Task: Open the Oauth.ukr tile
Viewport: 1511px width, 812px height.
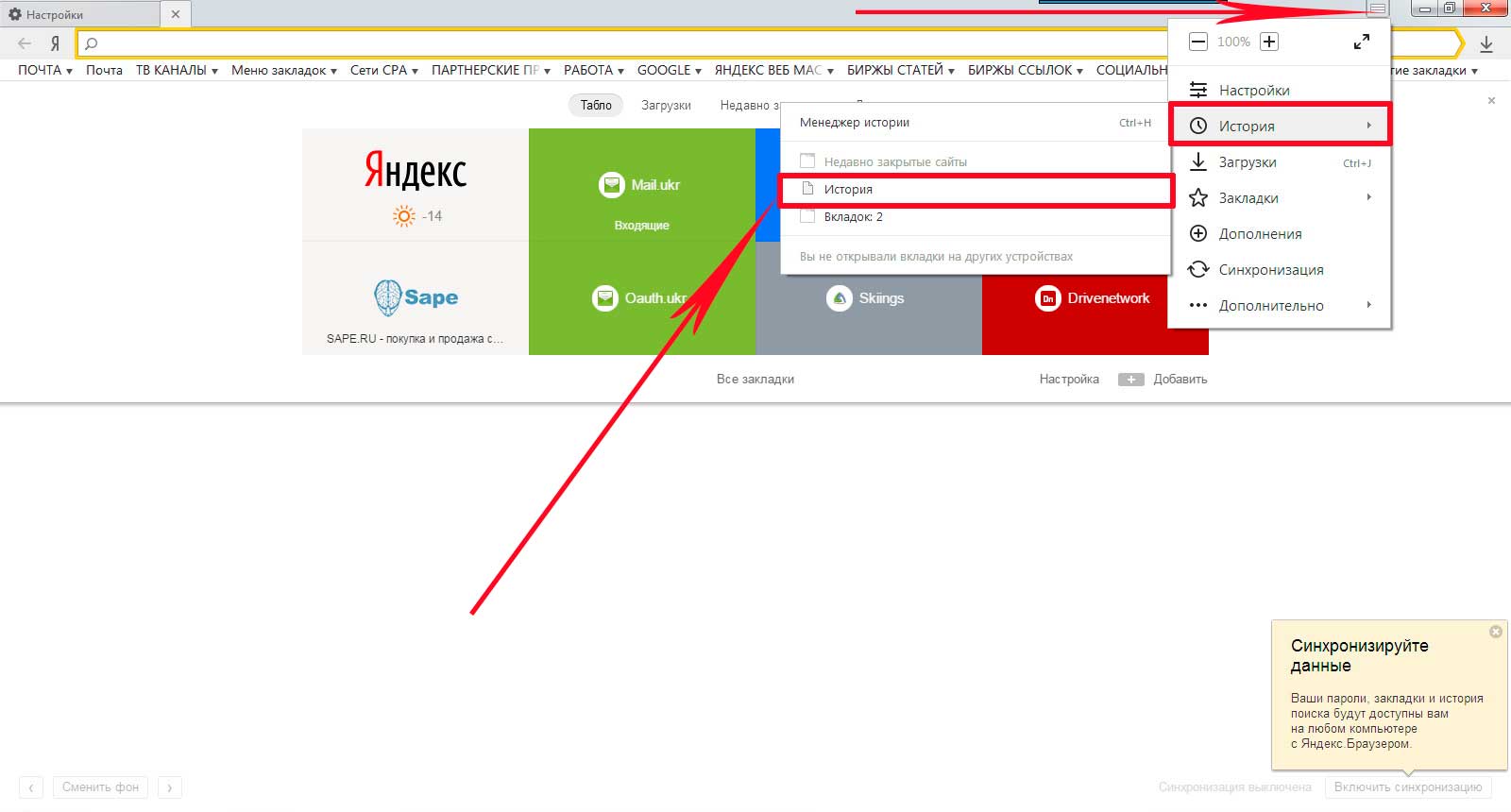Action: click(x=642, y=298)
